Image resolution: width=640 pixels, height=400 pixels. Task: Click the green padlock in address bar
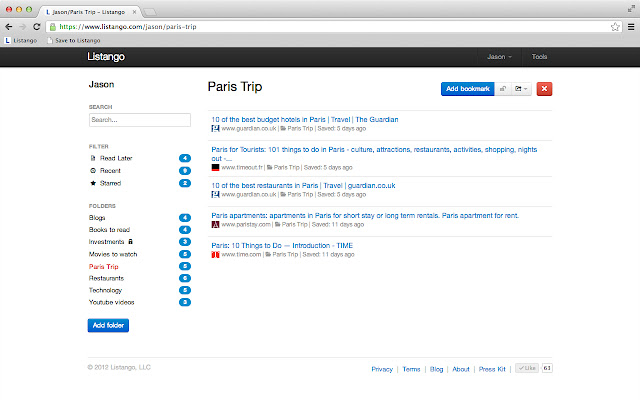tap(53, 27)
